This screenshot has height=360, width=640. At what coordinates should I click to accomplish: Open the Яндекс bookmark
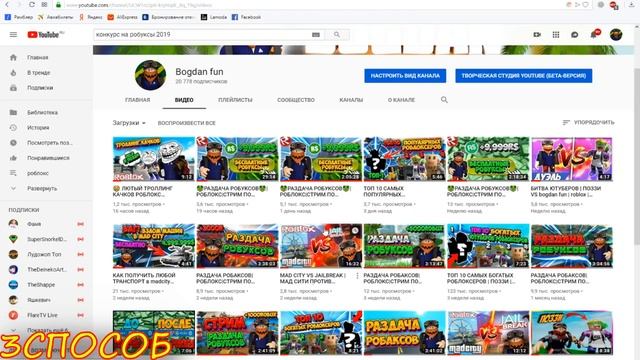click(x=91, y=17)
